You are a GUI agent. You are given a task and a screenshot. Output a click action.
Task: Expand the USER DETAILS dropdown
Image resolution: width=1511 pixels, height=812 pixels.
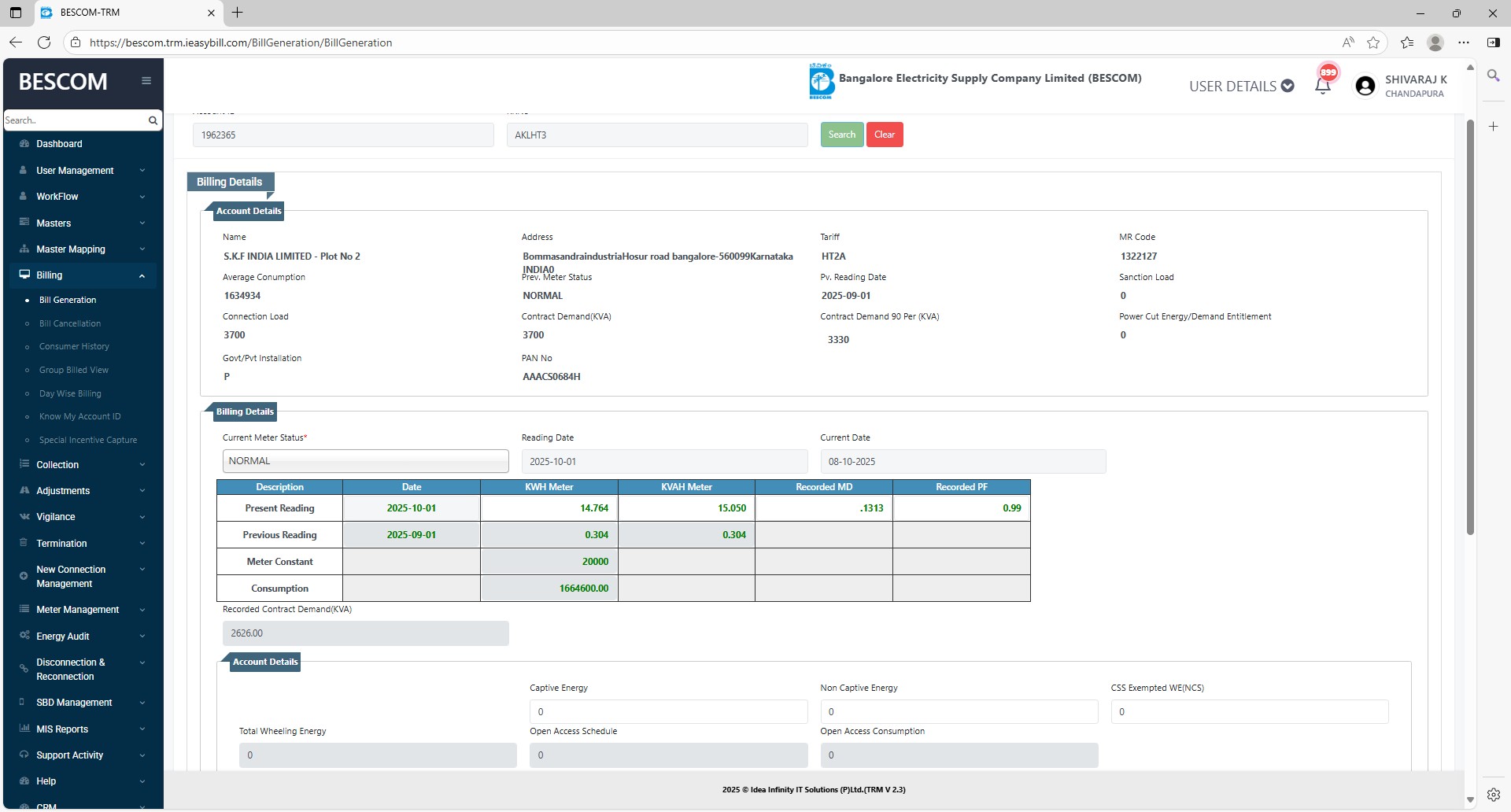pos(1241,86)
